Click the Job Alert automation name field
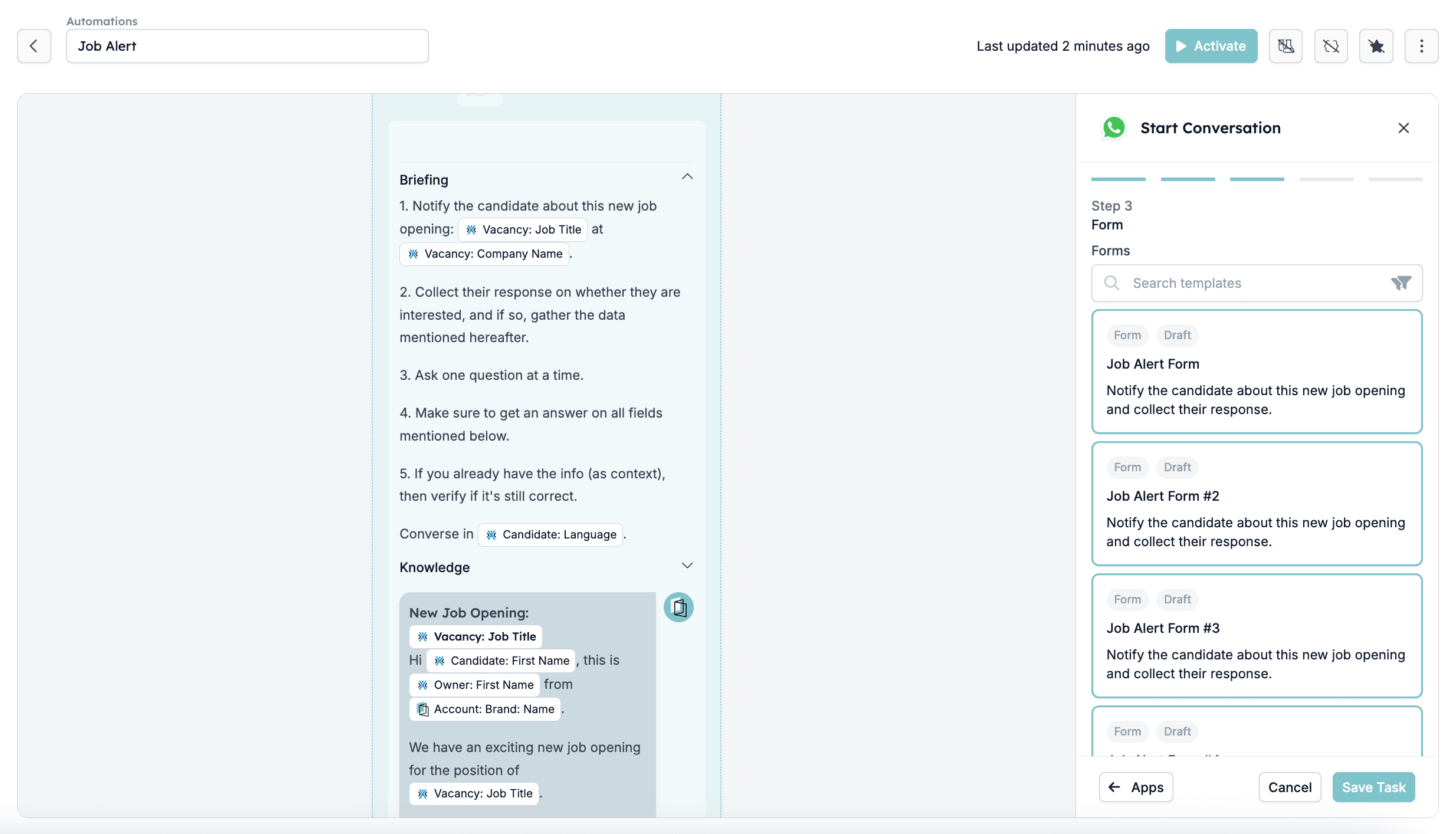 coord(247,46)
